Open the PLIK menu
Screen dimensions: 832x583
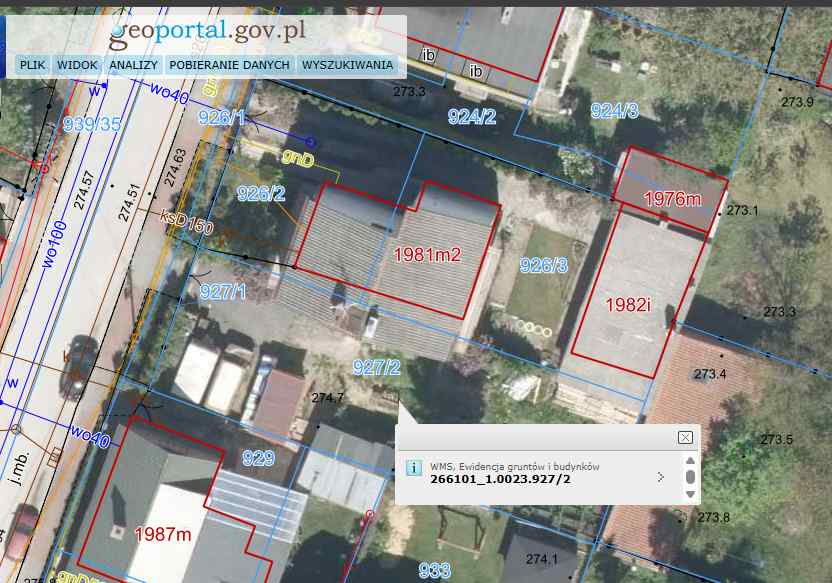click(x=33, y=65)
